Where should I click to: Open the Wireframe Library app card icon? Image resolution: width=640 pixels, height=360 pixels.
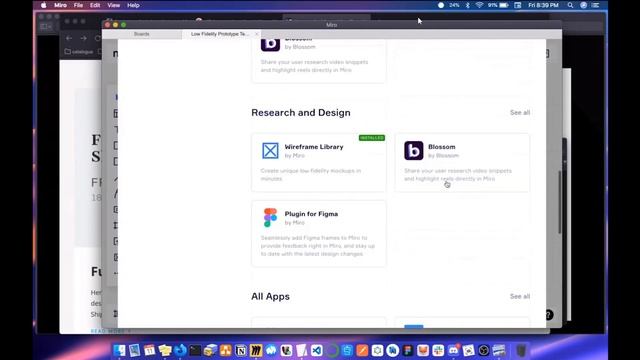270,151
